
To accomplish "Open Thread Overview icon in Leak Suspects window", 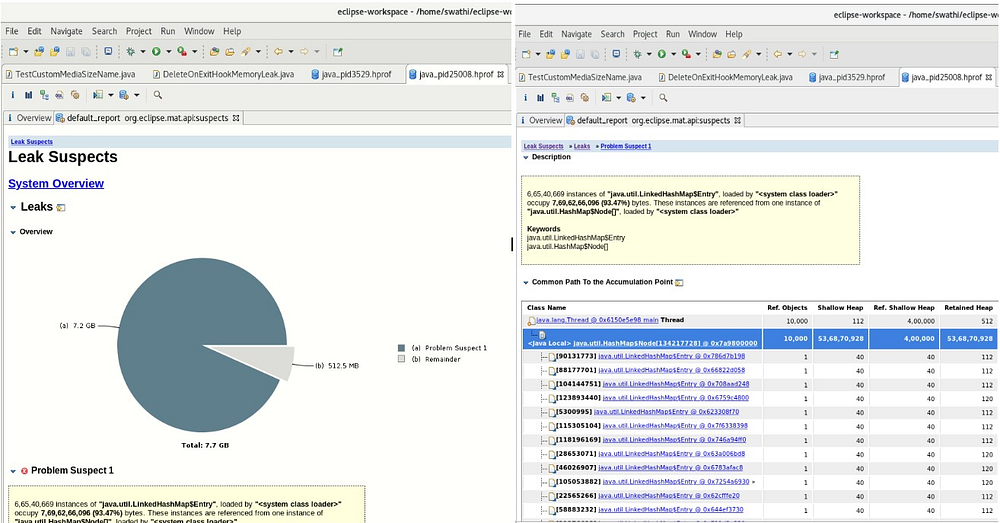I will [75, 95].
